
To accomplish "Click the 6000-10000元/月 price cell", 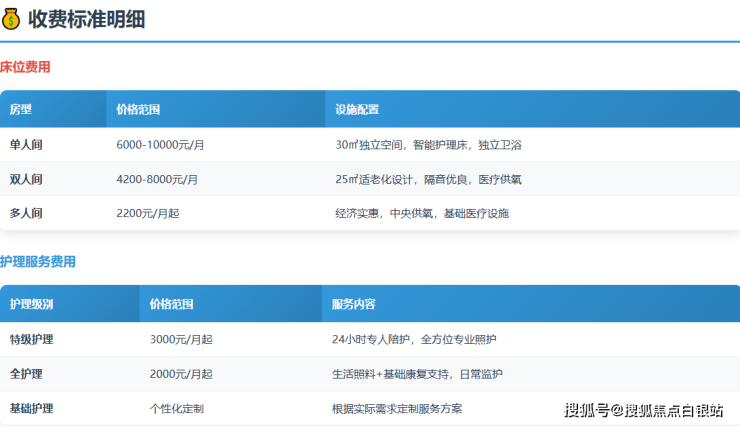I will point(160,144).
